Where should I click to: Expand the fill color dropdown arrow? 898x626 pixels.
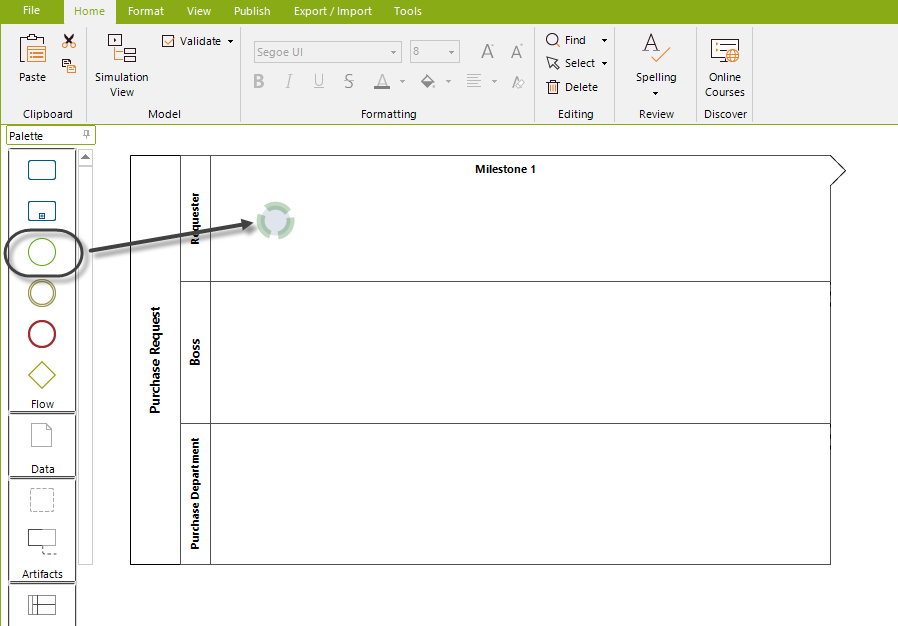tap(448, 81)
